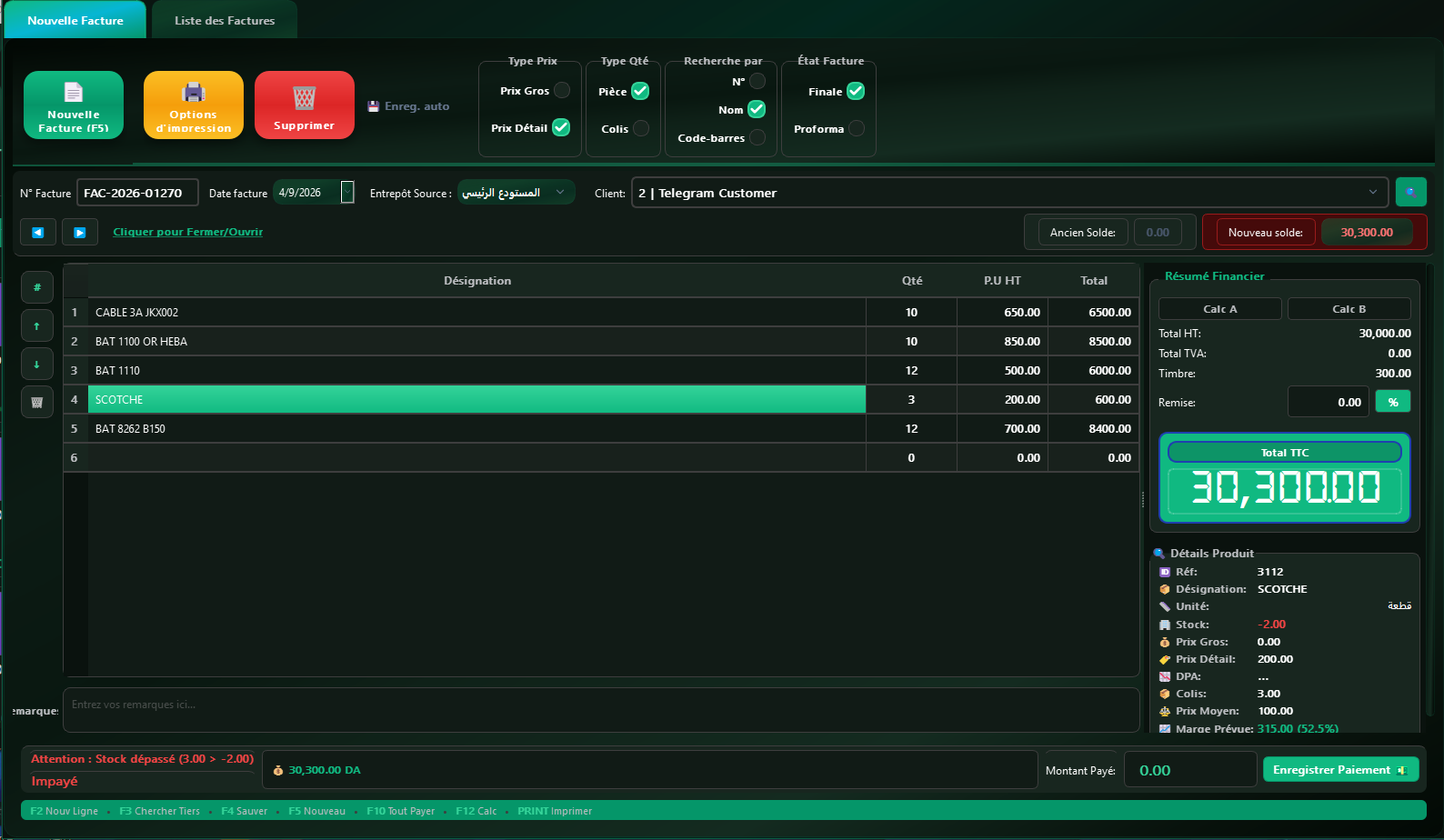Select Prix Détail price type
1444x840 pixels.
click(x=561, y=127)
